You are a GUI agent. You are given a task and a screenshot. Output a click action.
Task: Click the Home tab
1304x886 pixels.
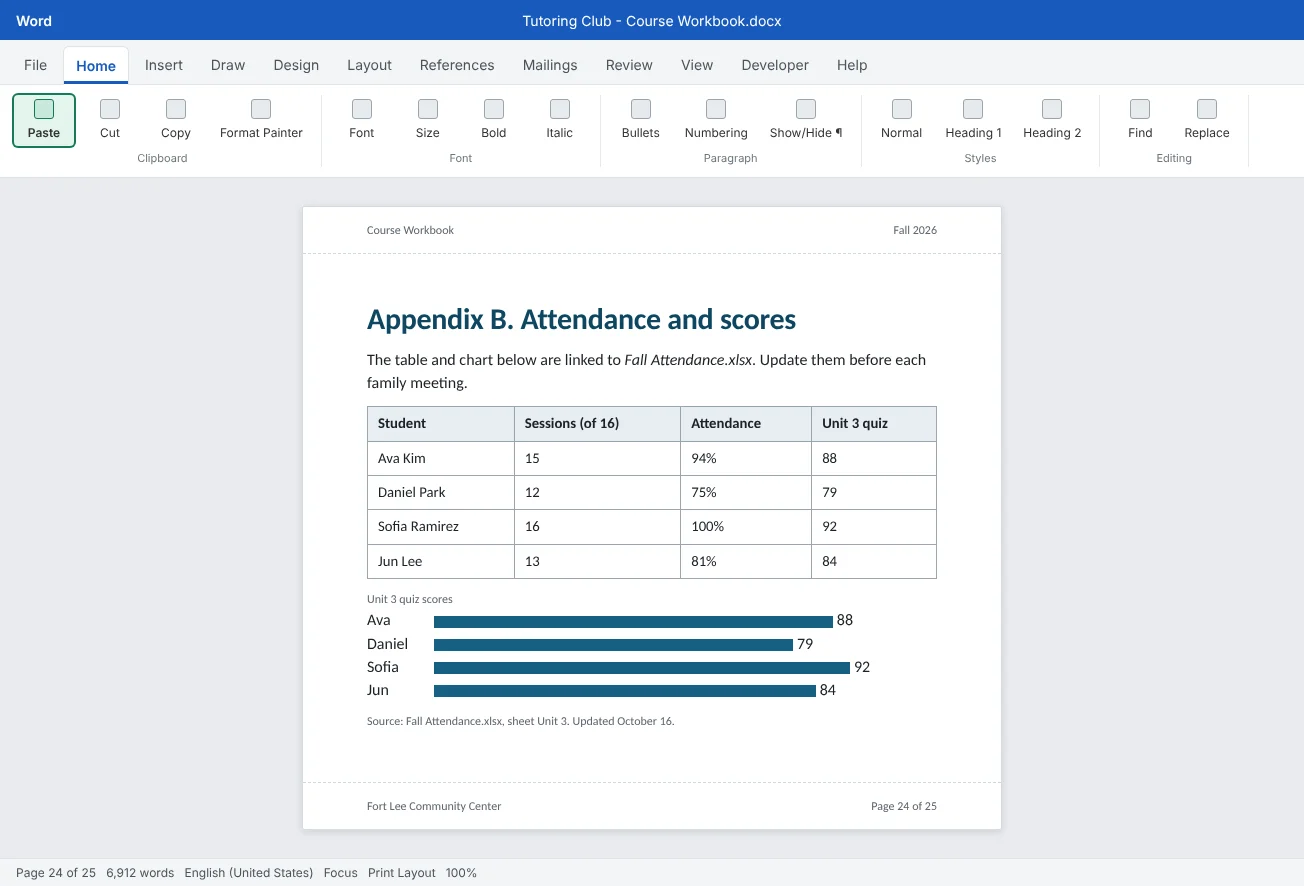[x=96, y=66]
